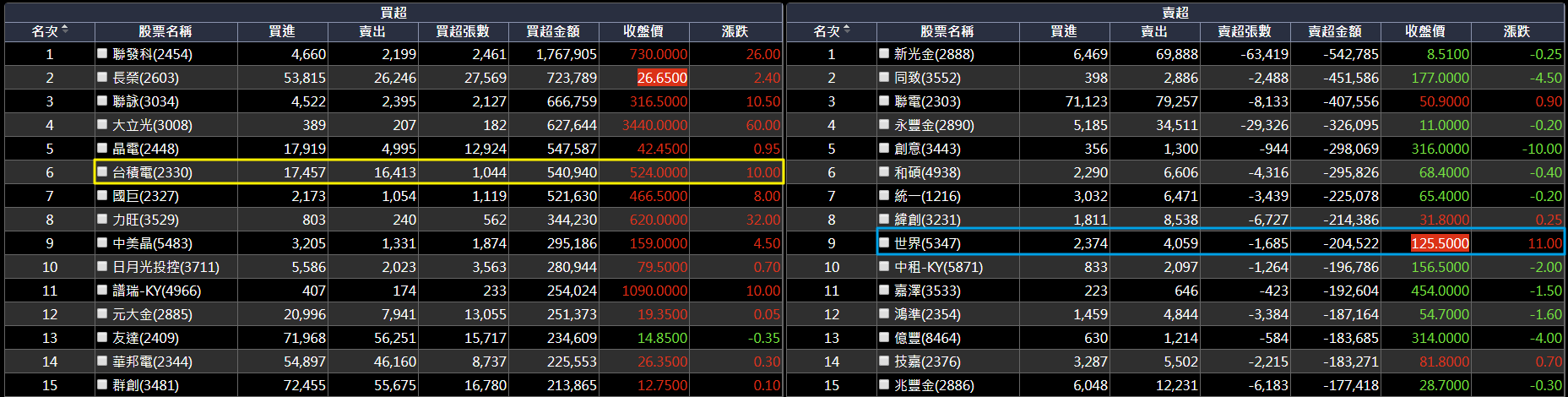Tick the checkbox for 元大金(2885)
This screenshot has width=1568, height=397.
pyautogui.click(x=102, y=313)
